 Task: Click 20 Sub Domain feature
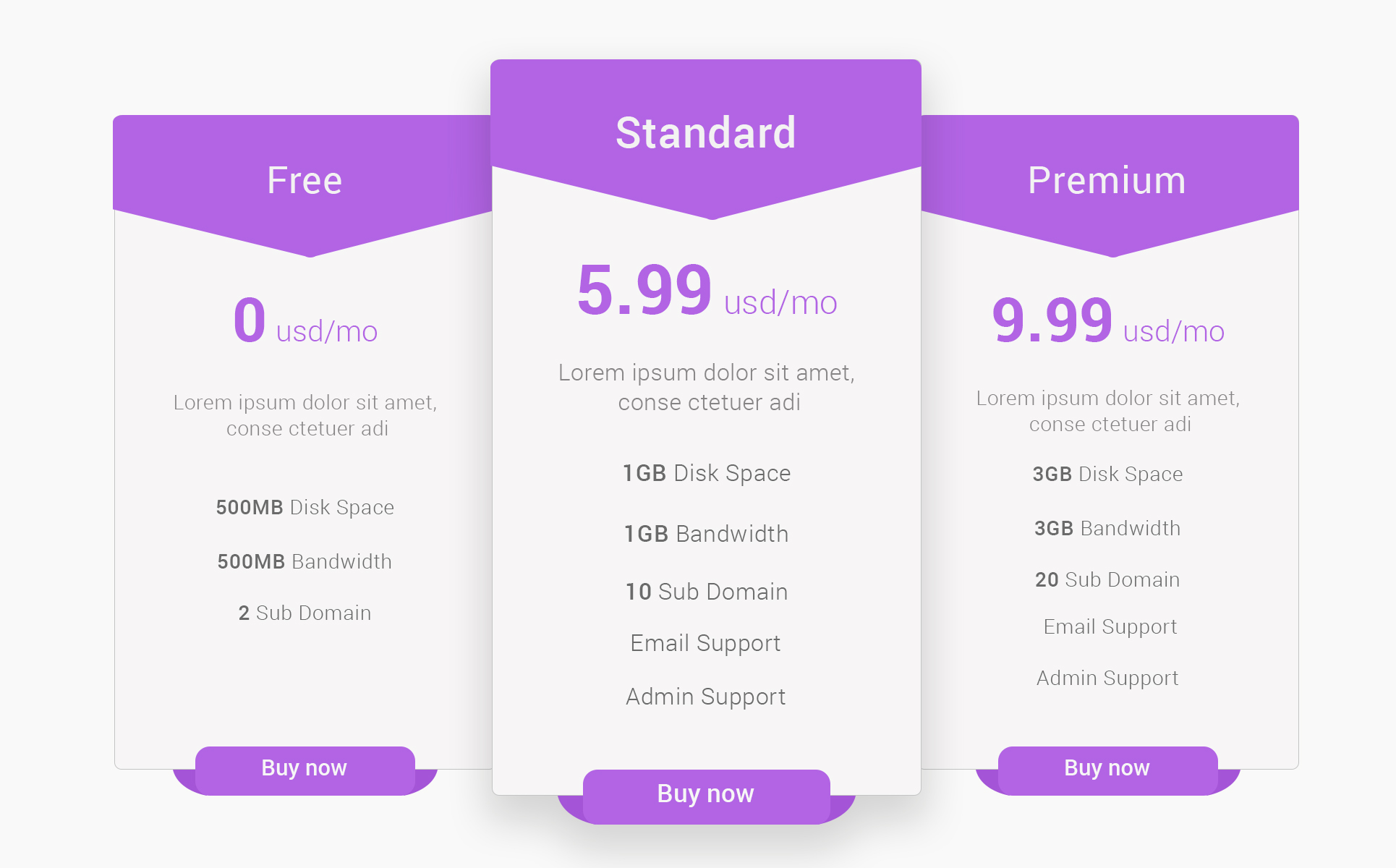pyautogui.click(x=1107, y=580)
